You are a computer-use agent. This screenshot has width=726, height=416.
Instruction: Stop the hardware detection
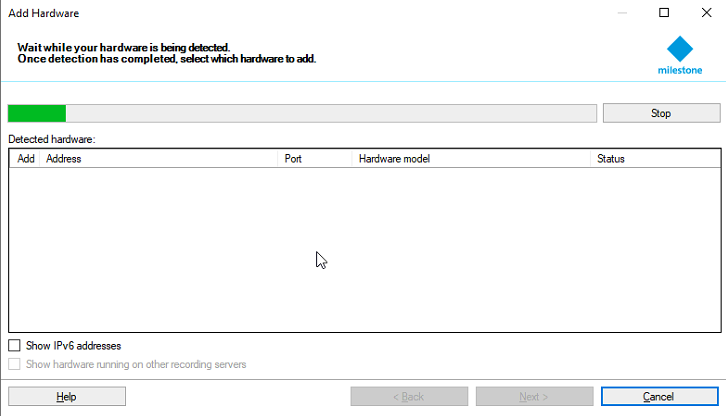click(661, 113)
